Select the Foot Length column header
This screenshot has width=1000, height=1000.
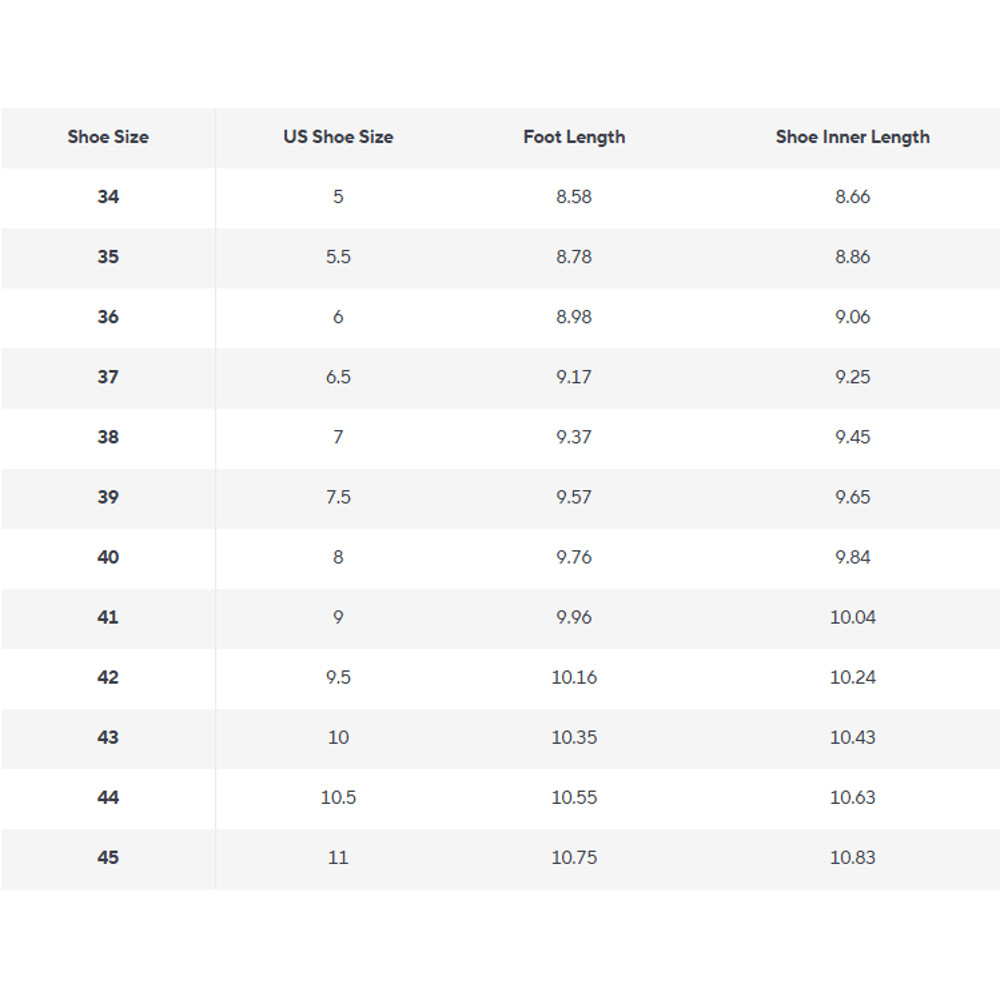pyautogui.click(x=574, y=137)
